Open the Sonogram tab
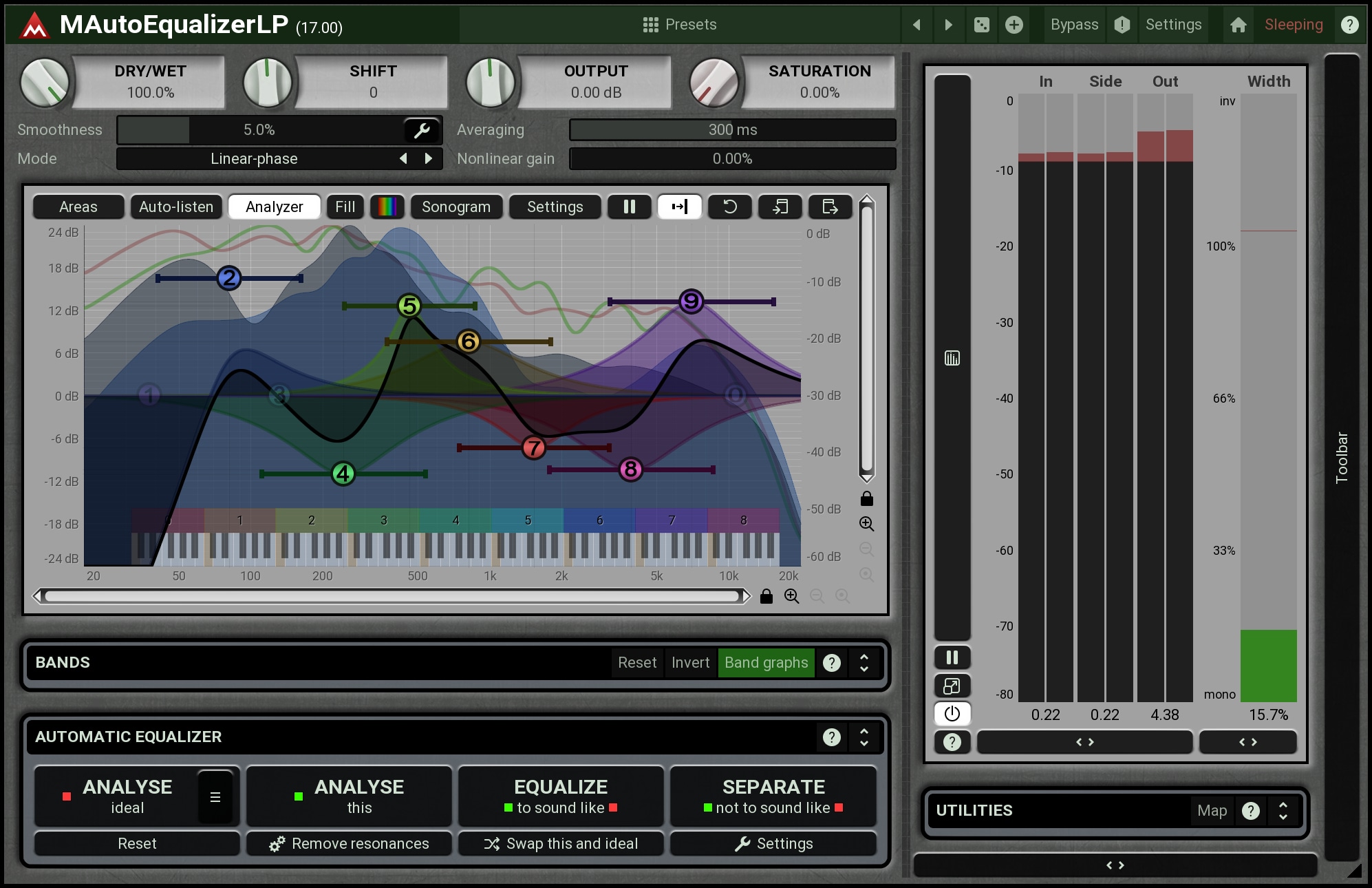This screenshot has height=888, width=1372. pos(455,207)
